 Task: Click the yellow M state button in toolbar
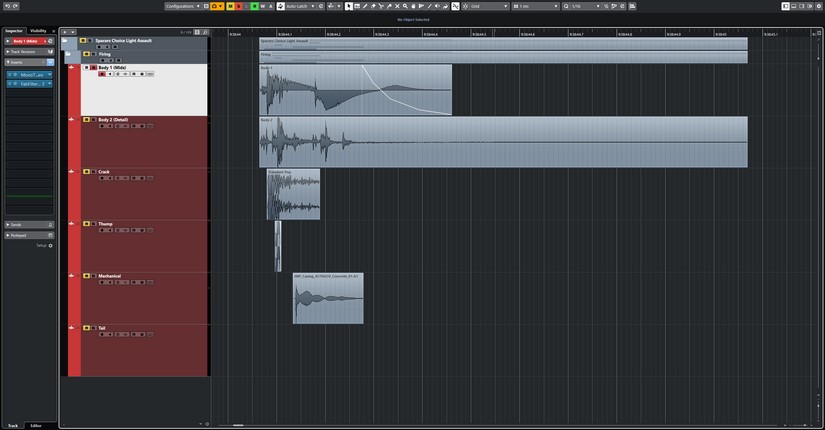pos(230,6)
